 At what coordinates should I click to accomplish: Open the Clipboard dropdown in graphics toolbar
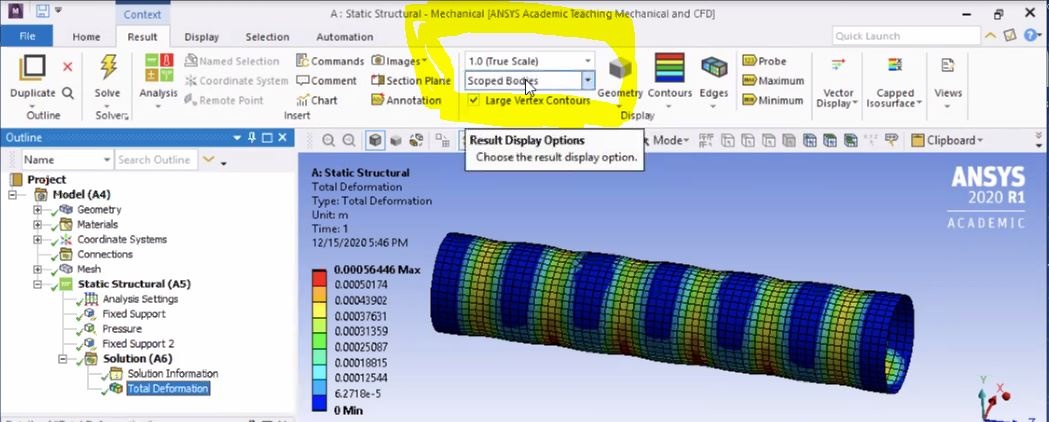(x=947, y=140)
